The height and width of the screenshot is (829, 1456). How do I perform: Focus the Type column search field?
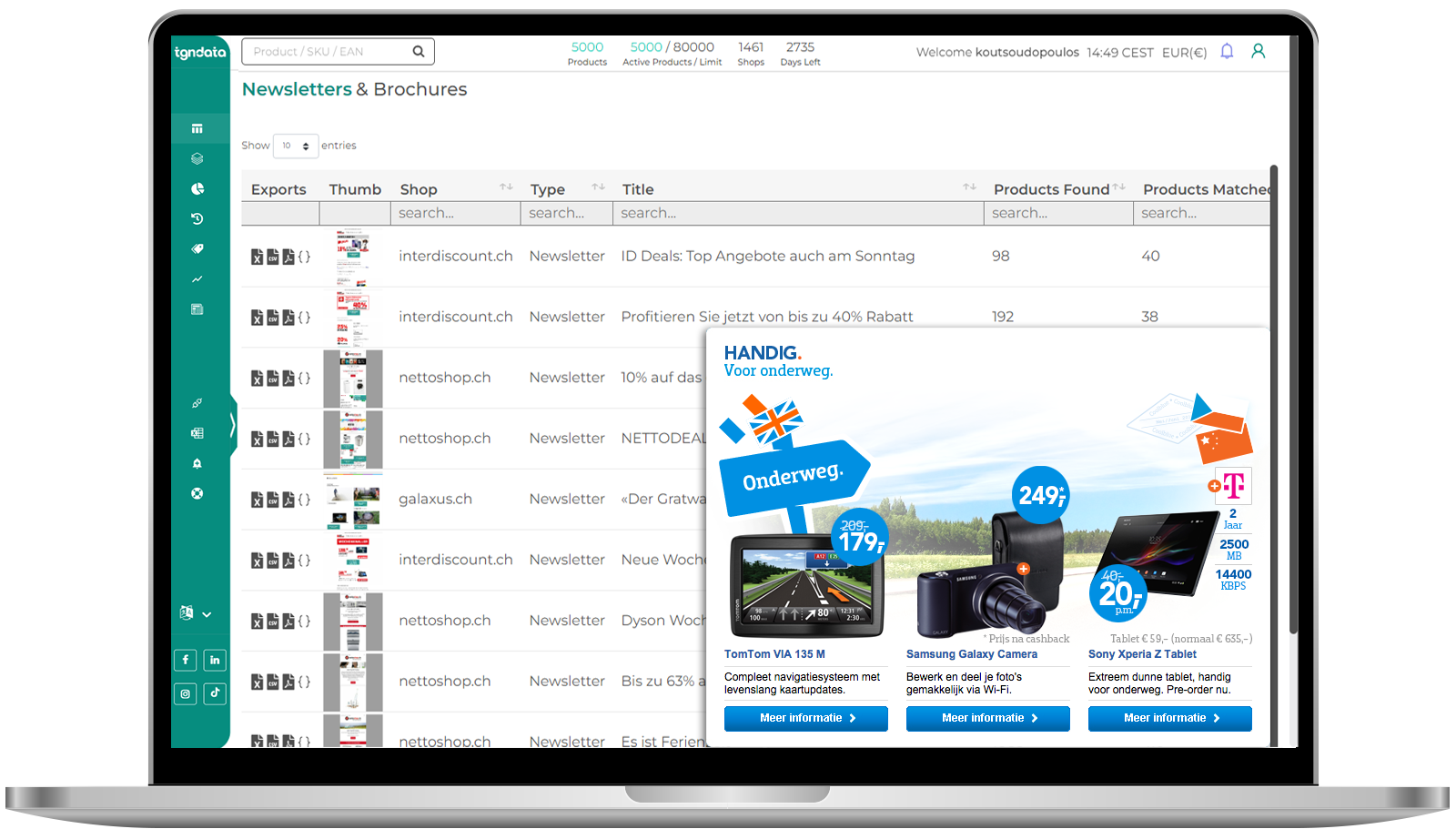(x=566, y=213)
